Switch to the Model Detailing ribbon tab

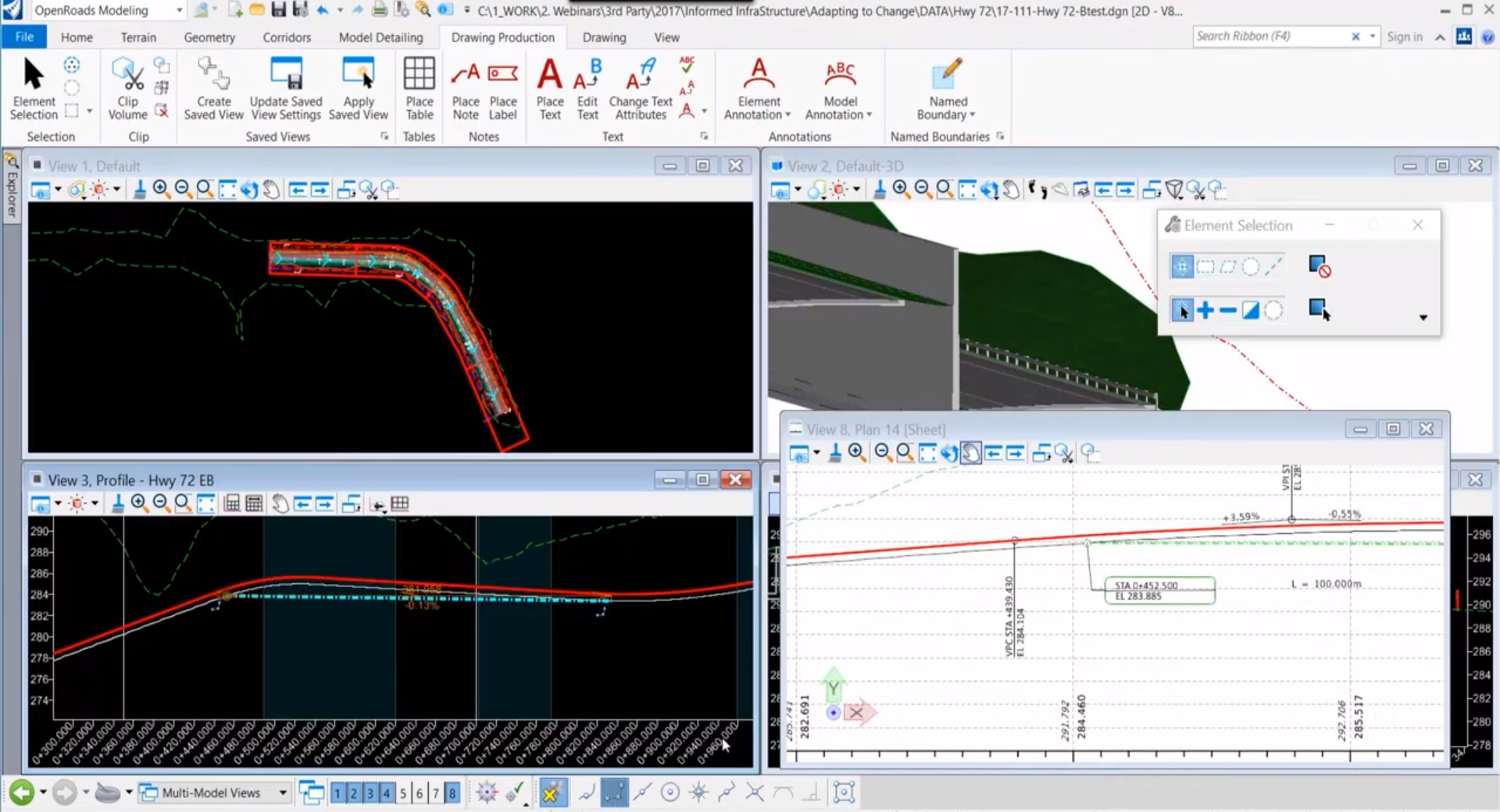click(x=380, y=37)
